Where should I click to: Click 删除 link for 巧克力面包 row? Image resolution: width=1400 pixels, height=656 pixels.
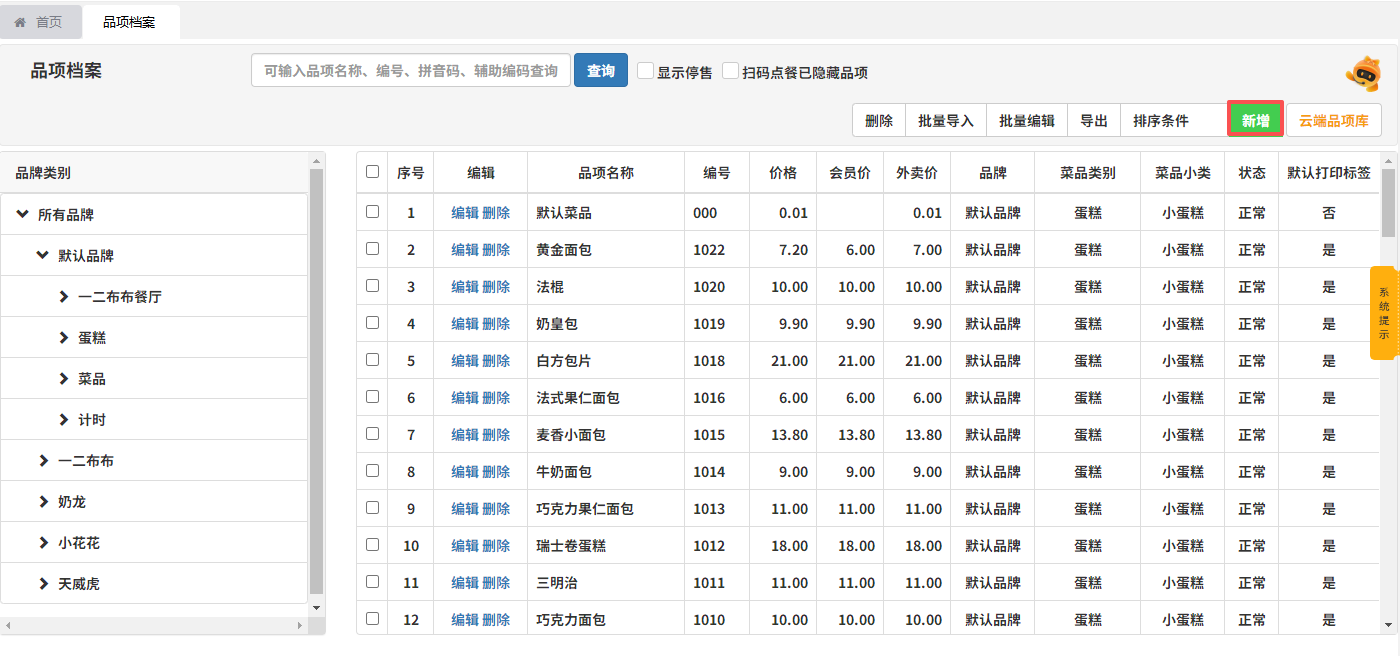tap(496, 619)
